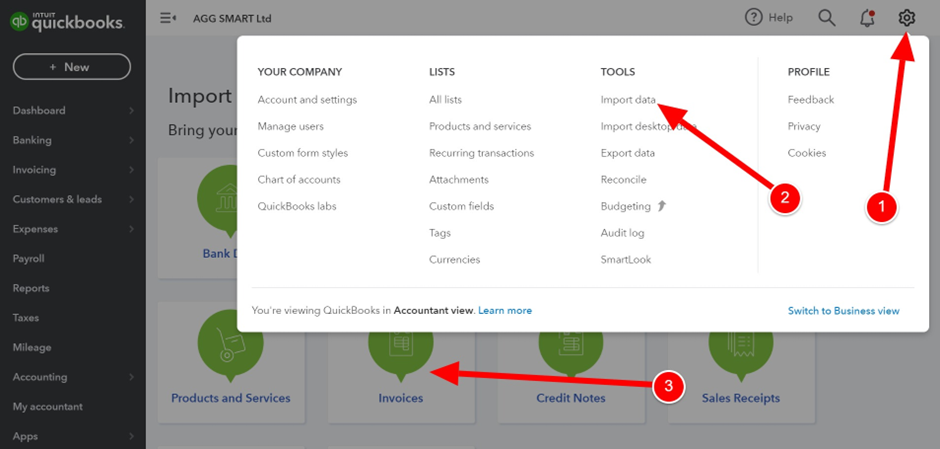Expand the Accounting sidebar chevron

pyautogui.click(x=131, y=377)
